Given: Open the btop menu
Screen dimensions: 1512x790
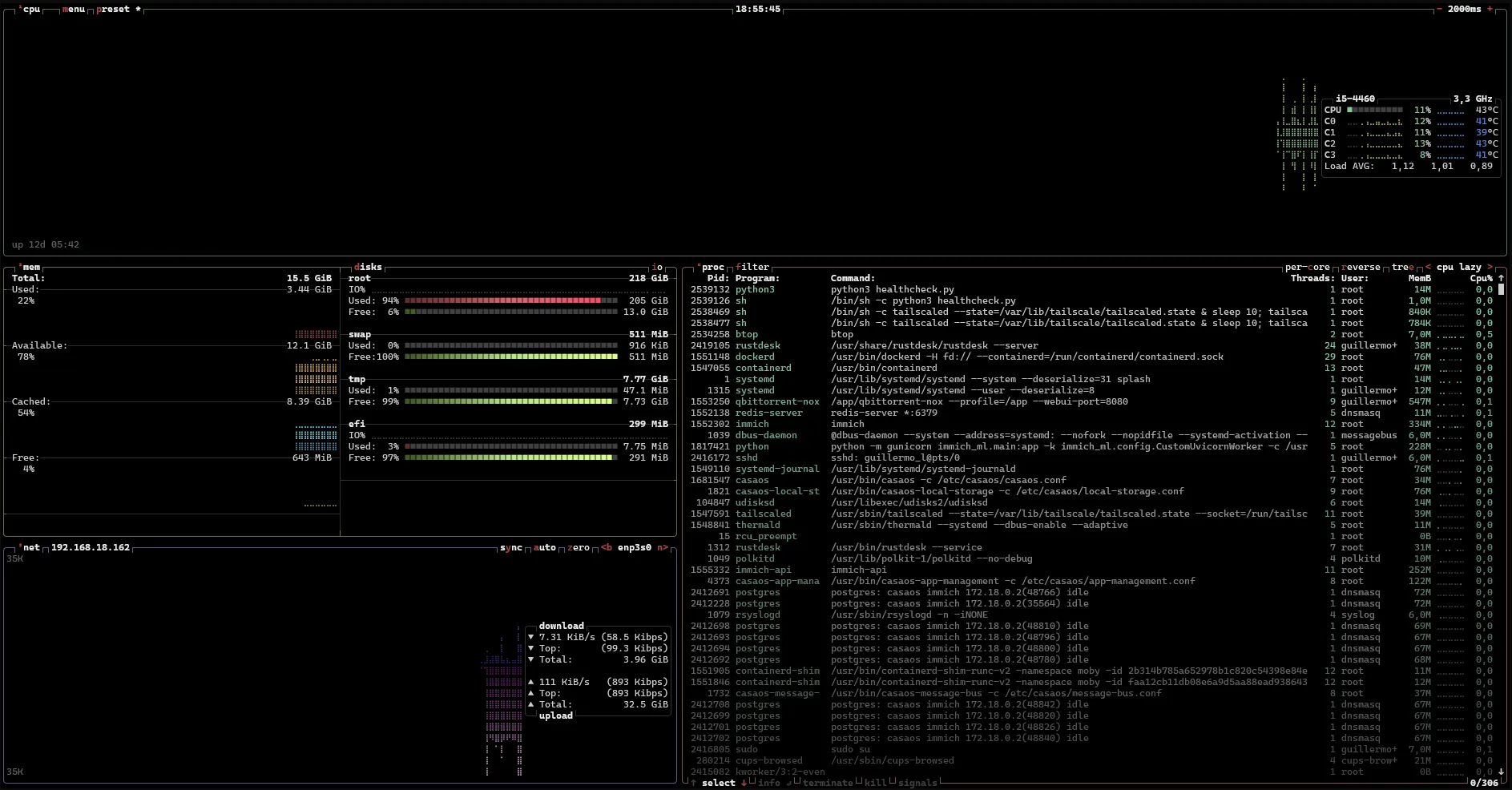Looking at the screenshot, I should click(x=73, y=9).
